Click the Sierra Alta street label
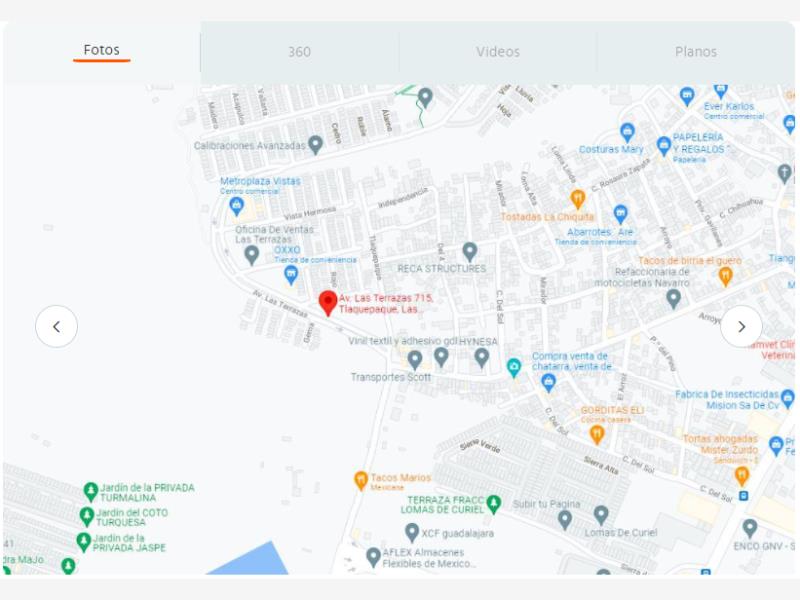 [601, 465]
